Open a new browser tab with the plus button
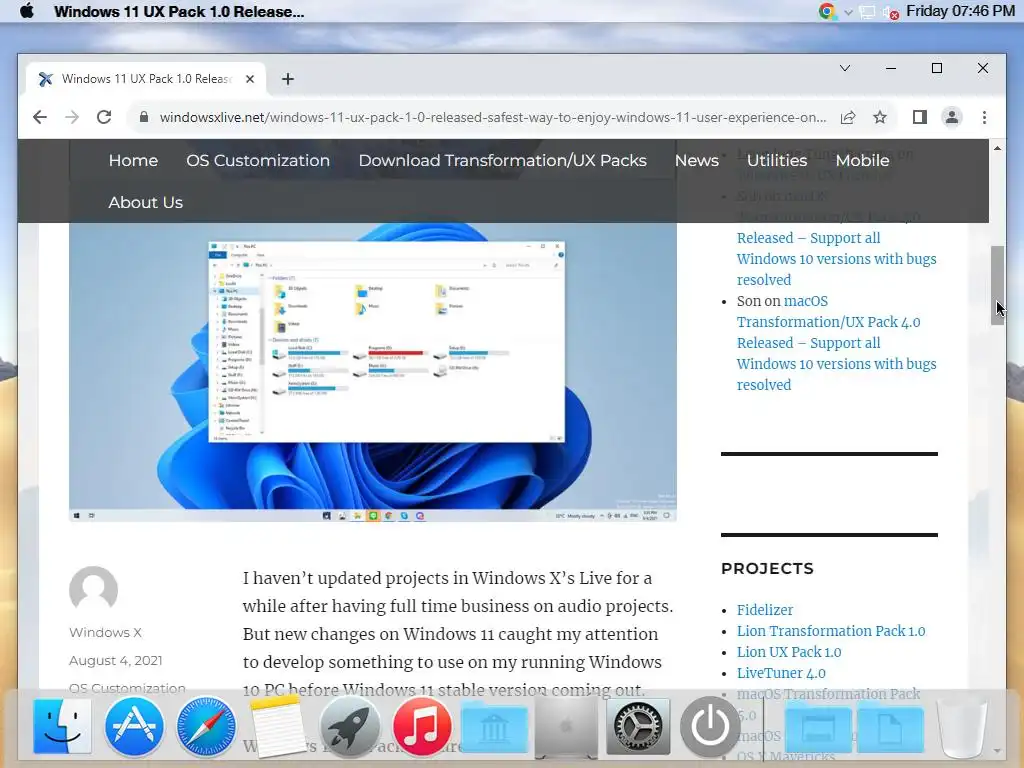 coord(287,79)
